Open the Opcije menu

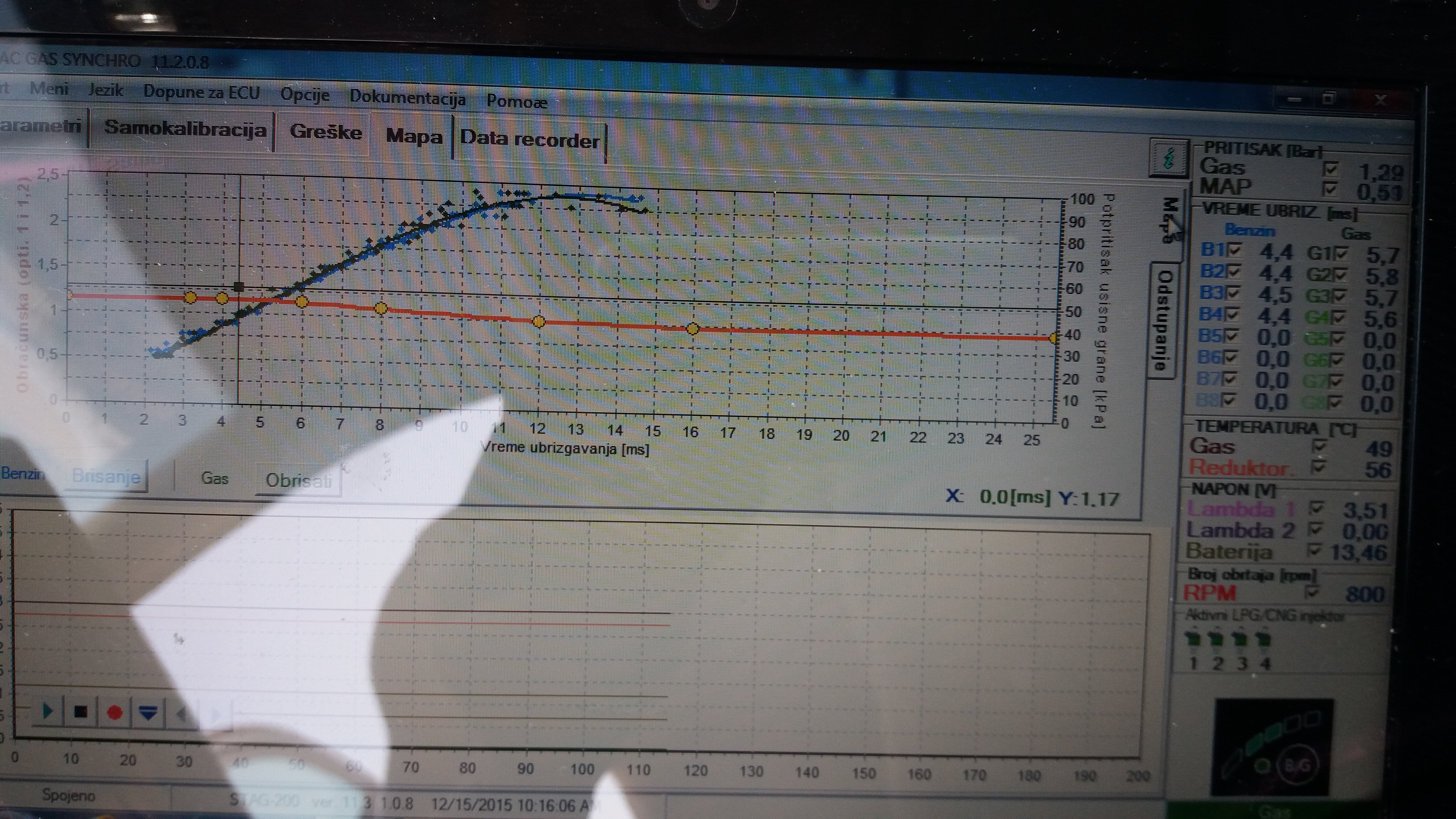(305, 95)
